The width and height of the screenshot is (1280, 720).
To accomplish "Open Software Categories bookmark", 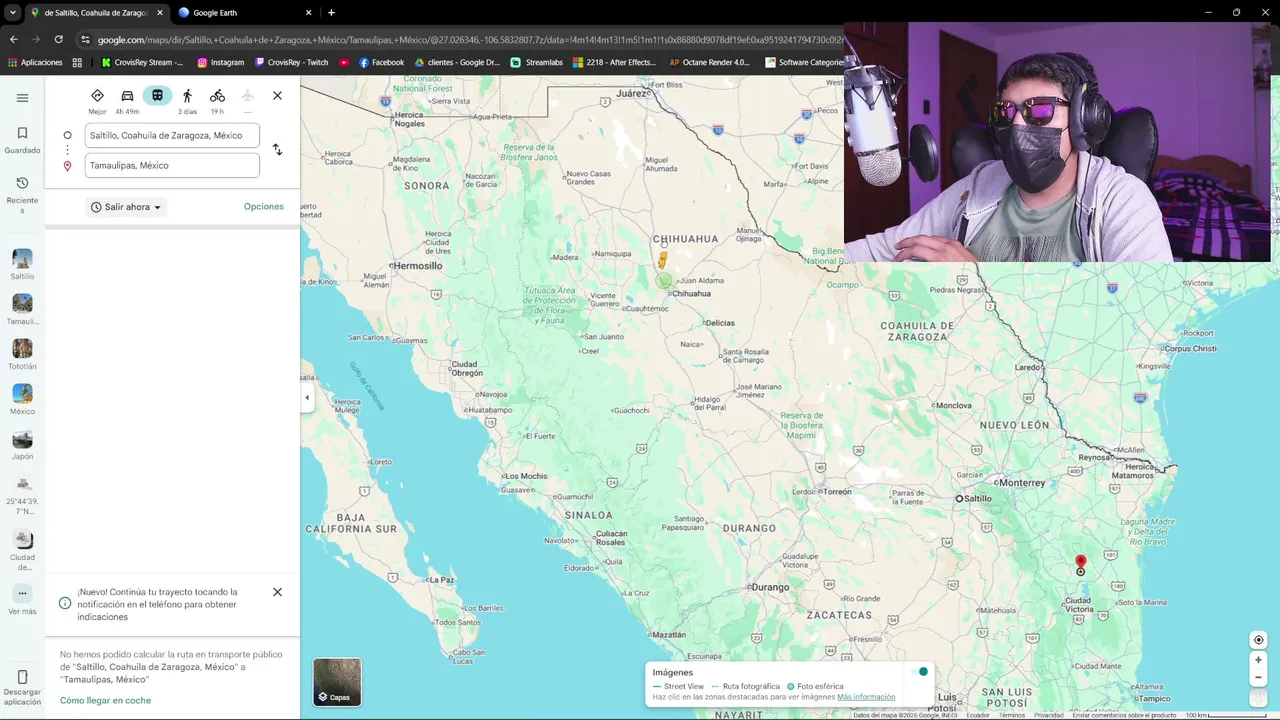I will [805, 62].
